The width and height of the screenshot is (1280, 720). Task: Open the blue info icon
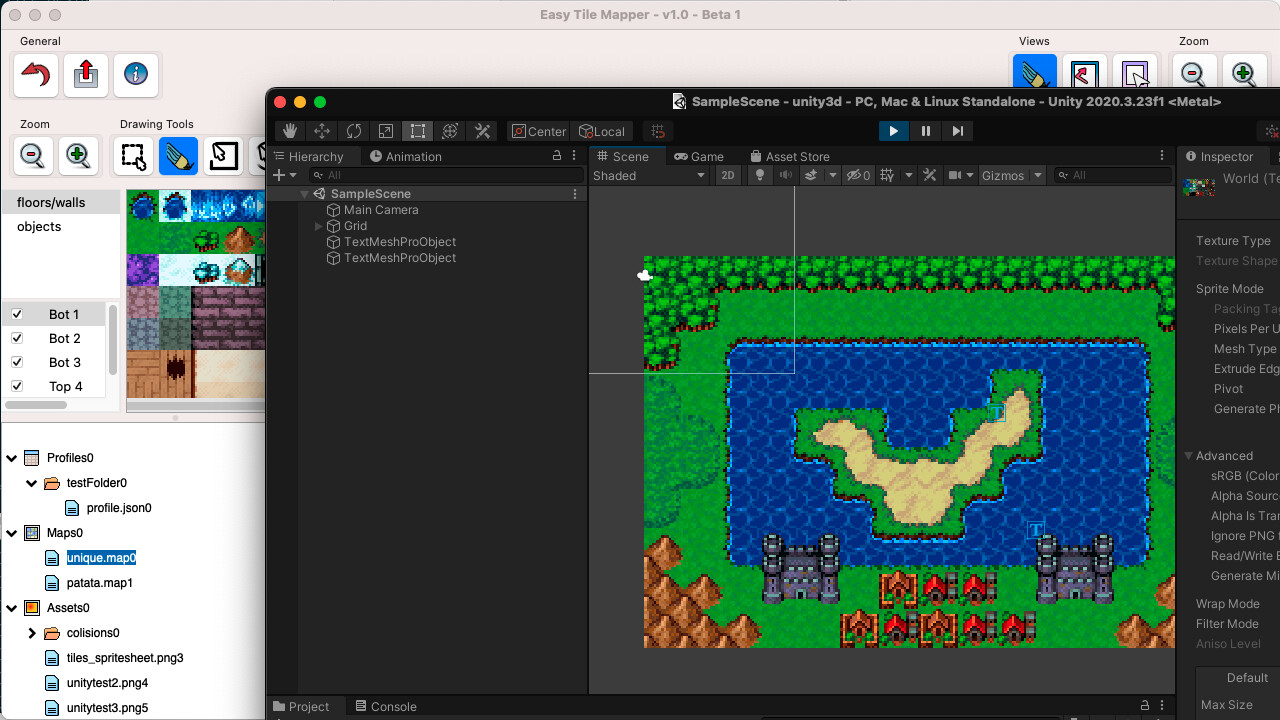tap(136, 75)
